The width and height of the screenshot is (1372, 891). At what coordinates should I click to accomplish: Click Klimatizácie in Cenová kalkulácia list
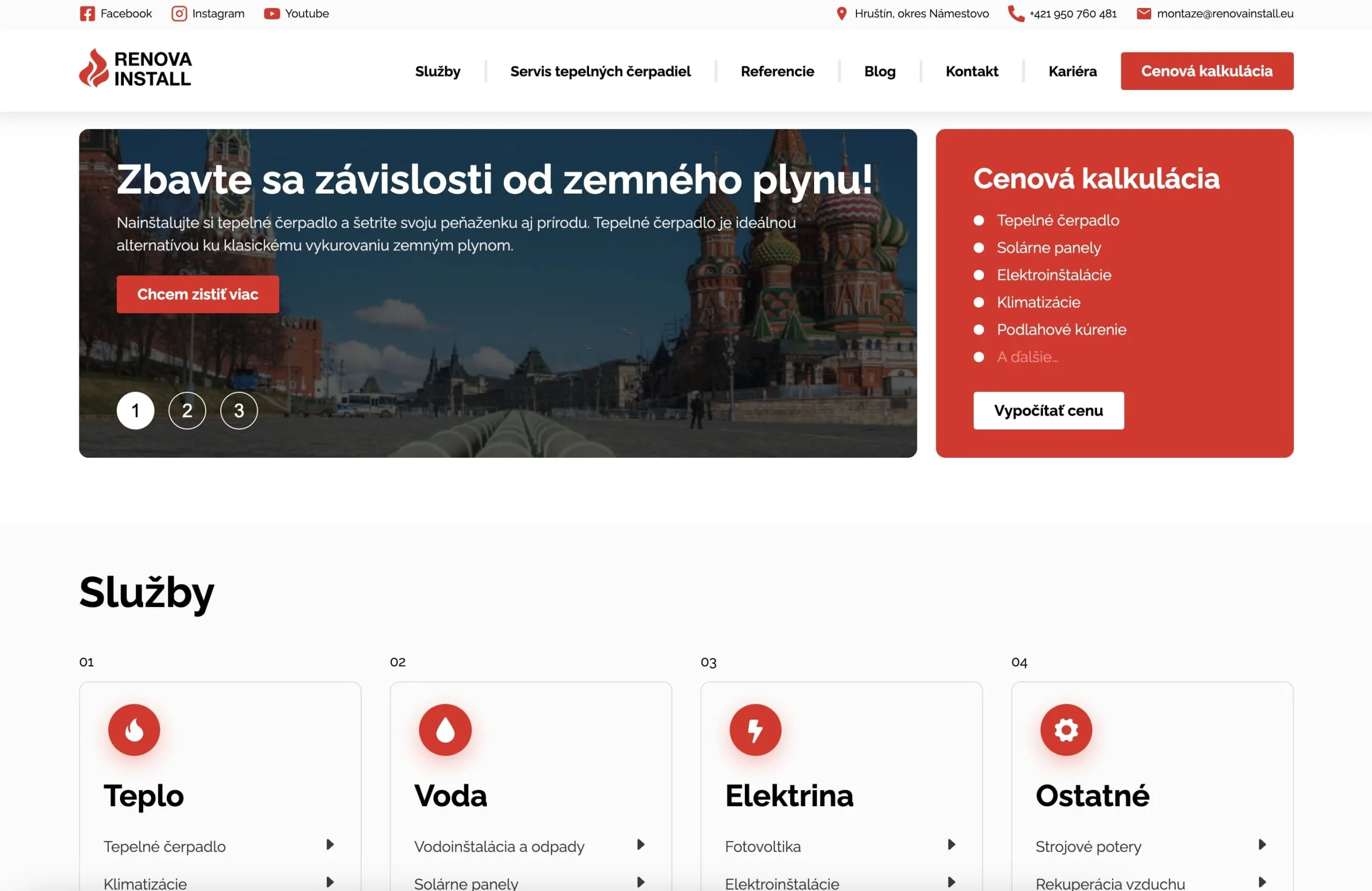[1038, 302]
